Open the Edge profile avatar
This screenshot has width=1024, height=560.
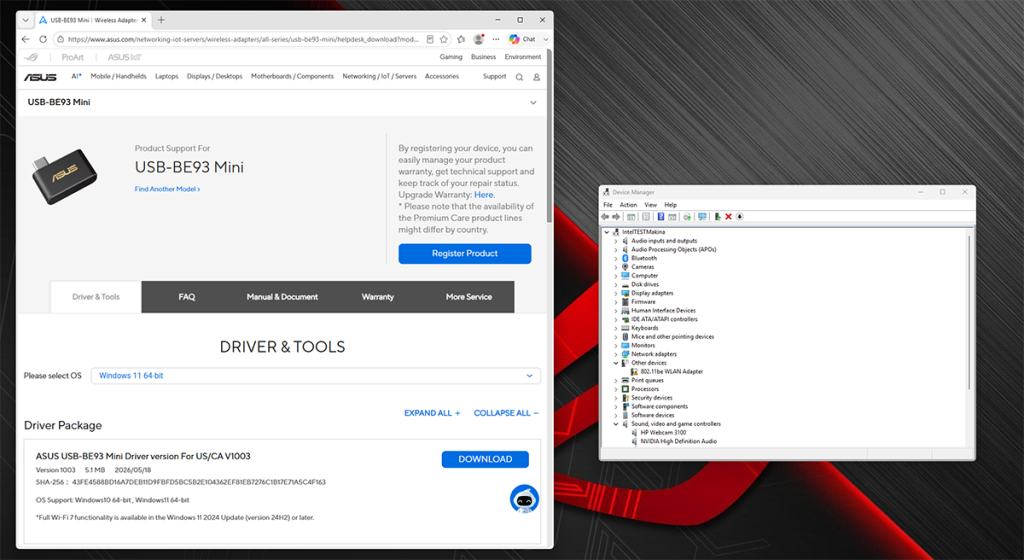coord(479,39)
